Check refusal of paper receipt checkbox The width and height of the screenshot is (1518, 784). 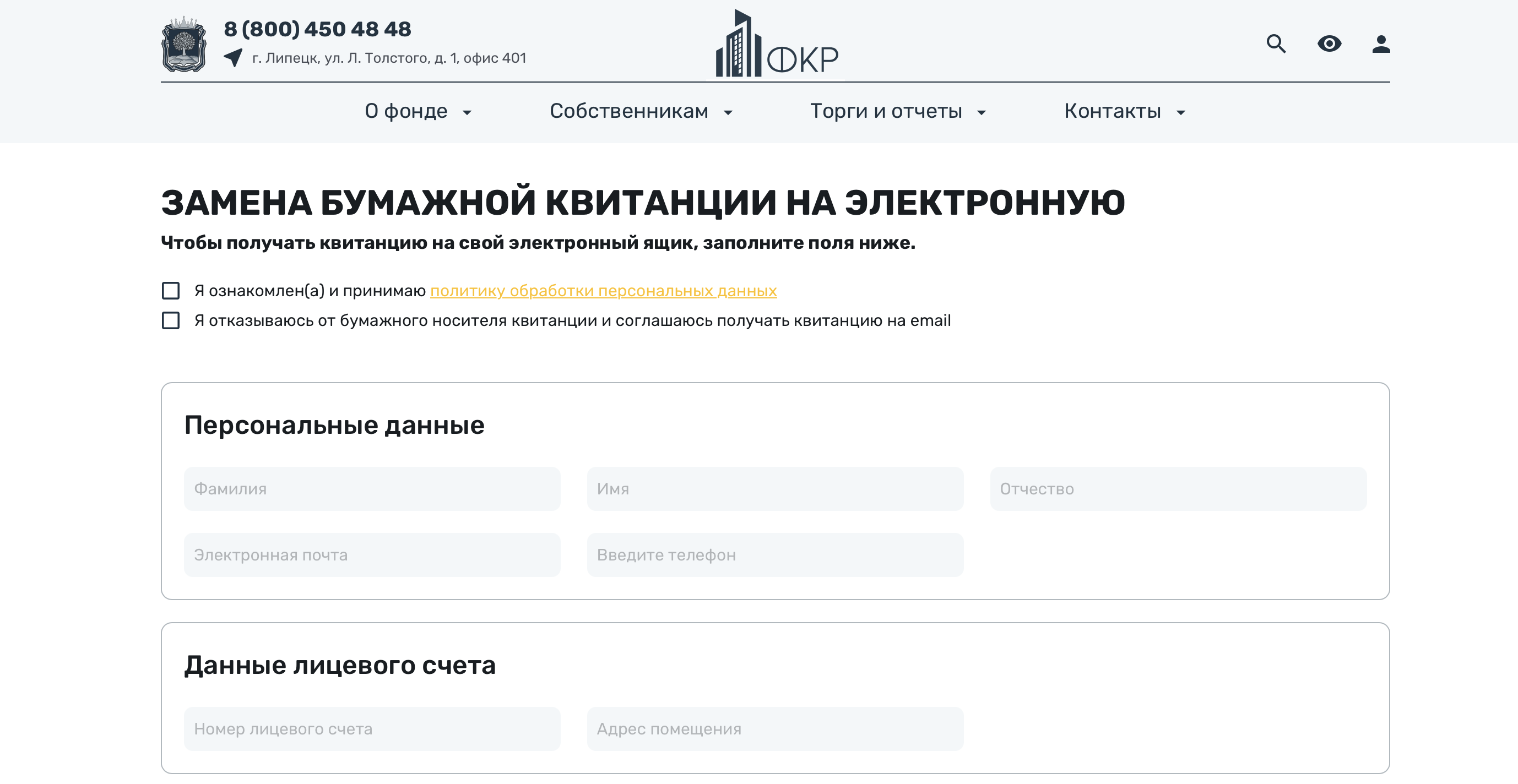coord(171,320)
